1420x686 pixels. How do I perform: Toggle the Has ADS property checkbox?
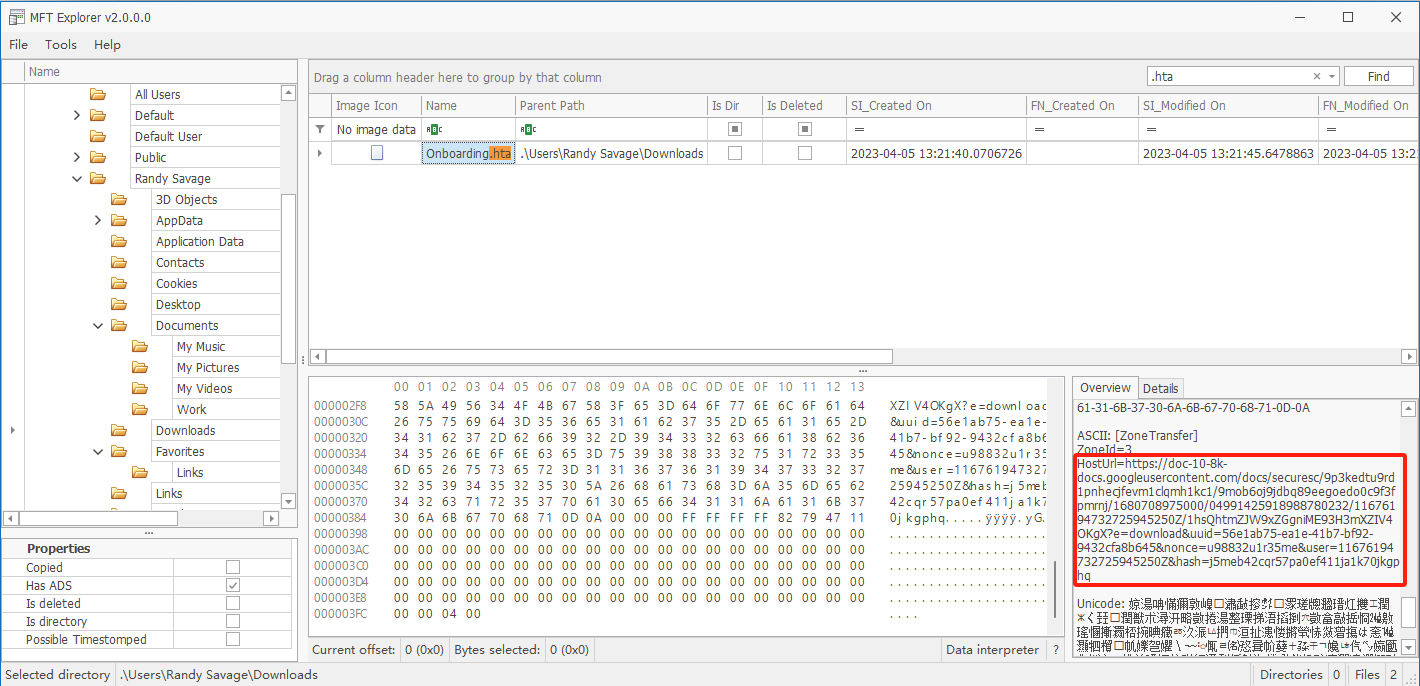tap(233, 585)
